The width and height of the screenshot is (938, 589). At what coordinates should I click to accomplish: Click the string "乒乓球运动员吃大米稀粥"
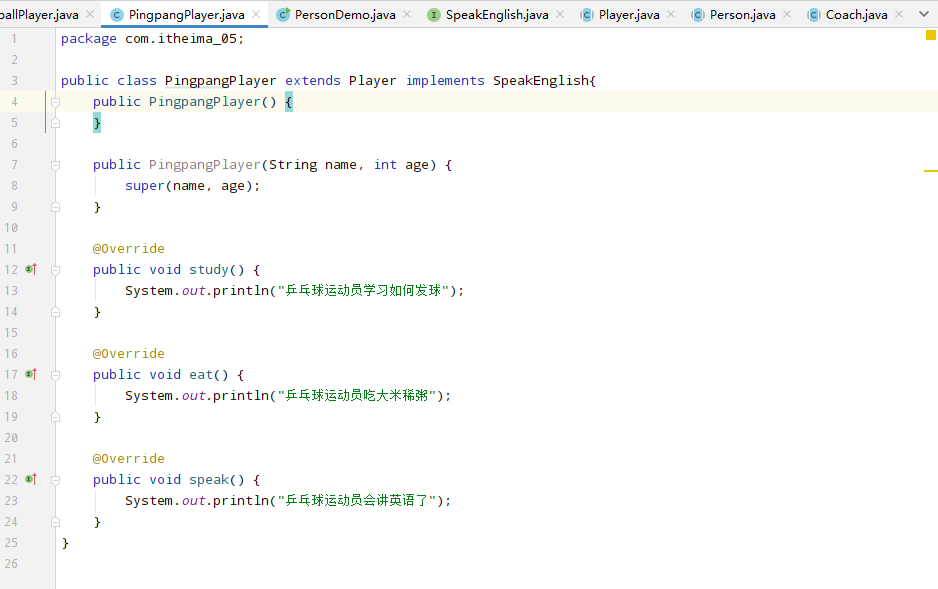tap(357, 395)
